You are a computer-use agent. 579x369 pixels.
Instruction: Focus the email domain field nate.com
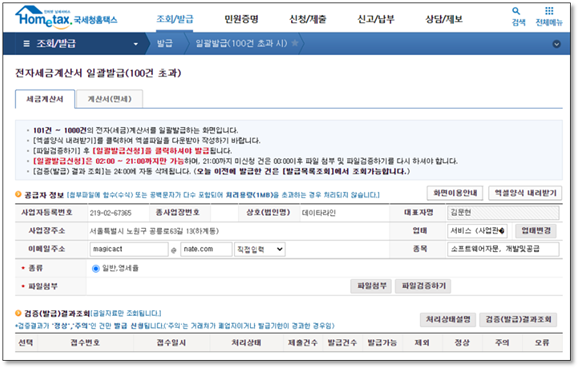(206, 249)
